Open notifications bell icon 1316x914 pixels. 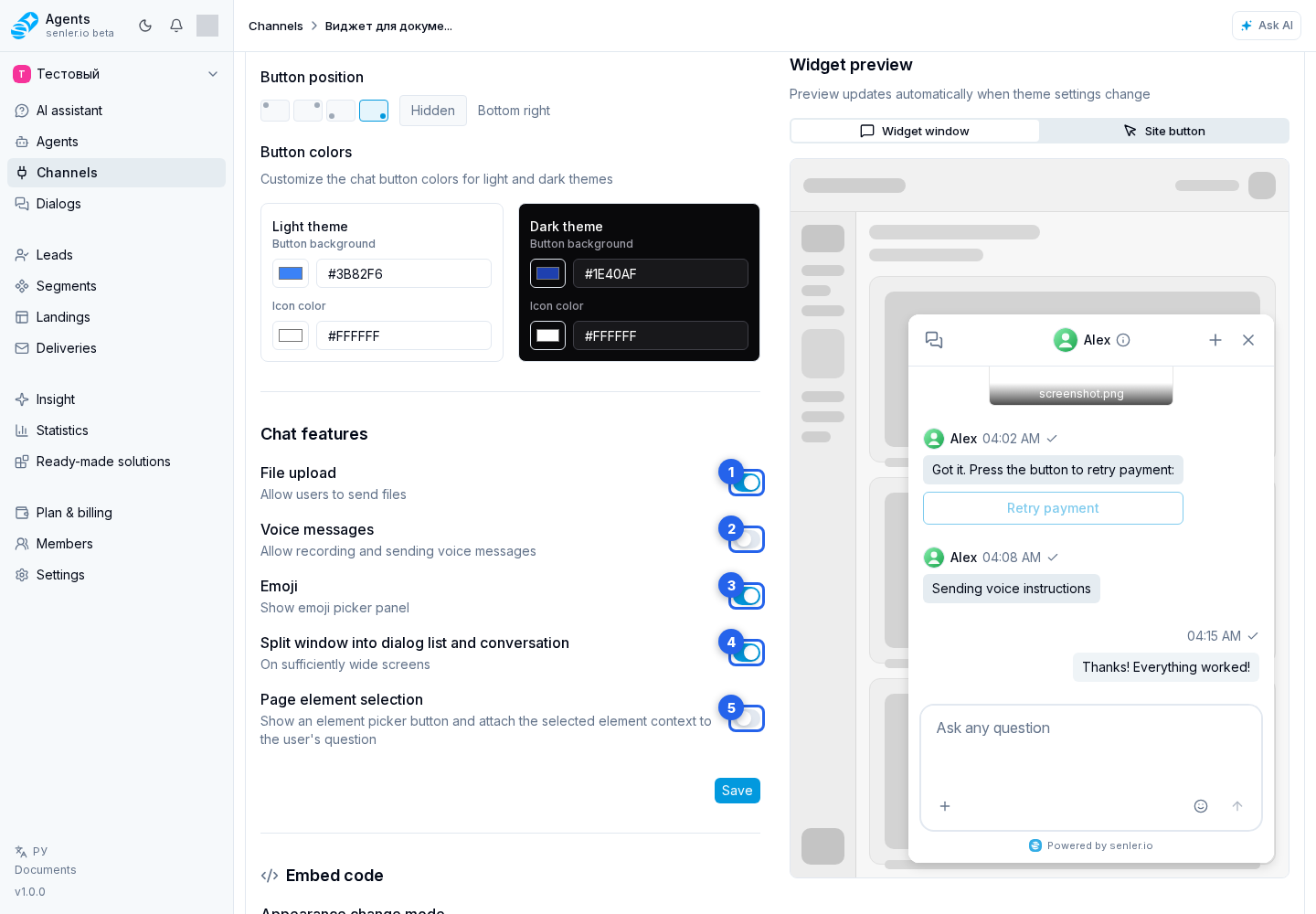tap(176, 26)
